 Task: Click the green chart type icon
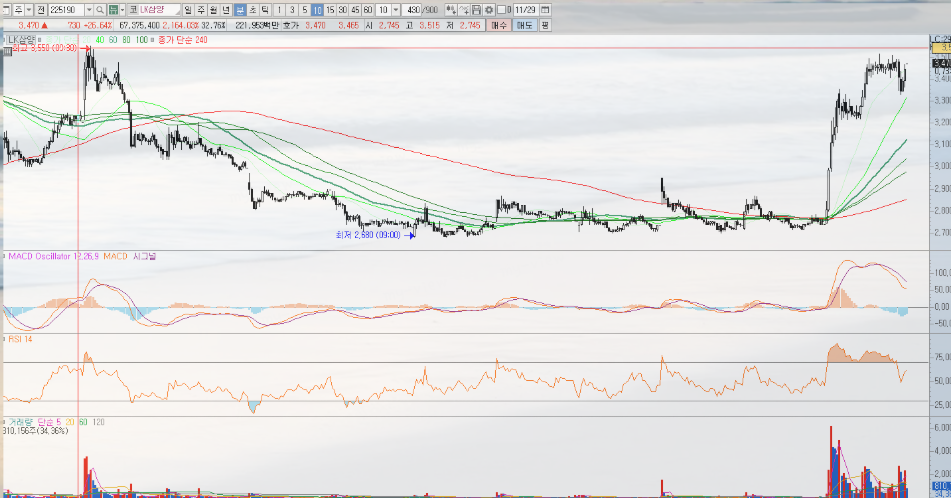tap(113, 10)
